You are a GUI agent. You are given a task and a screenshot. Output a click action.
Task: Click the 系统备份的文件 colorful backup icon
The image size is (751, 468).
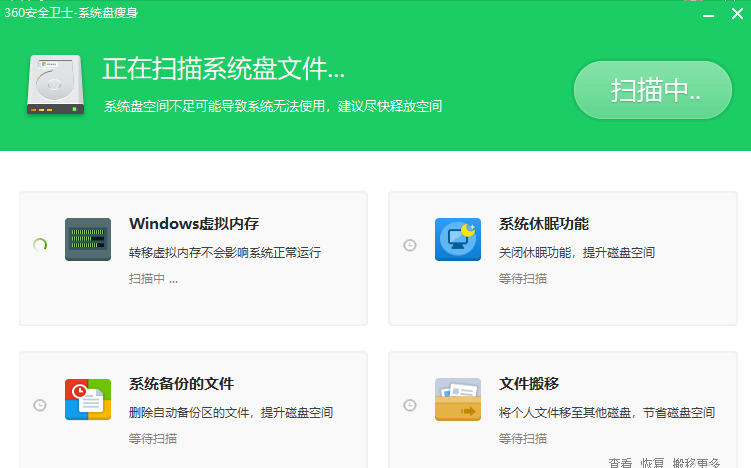[88, 399]
